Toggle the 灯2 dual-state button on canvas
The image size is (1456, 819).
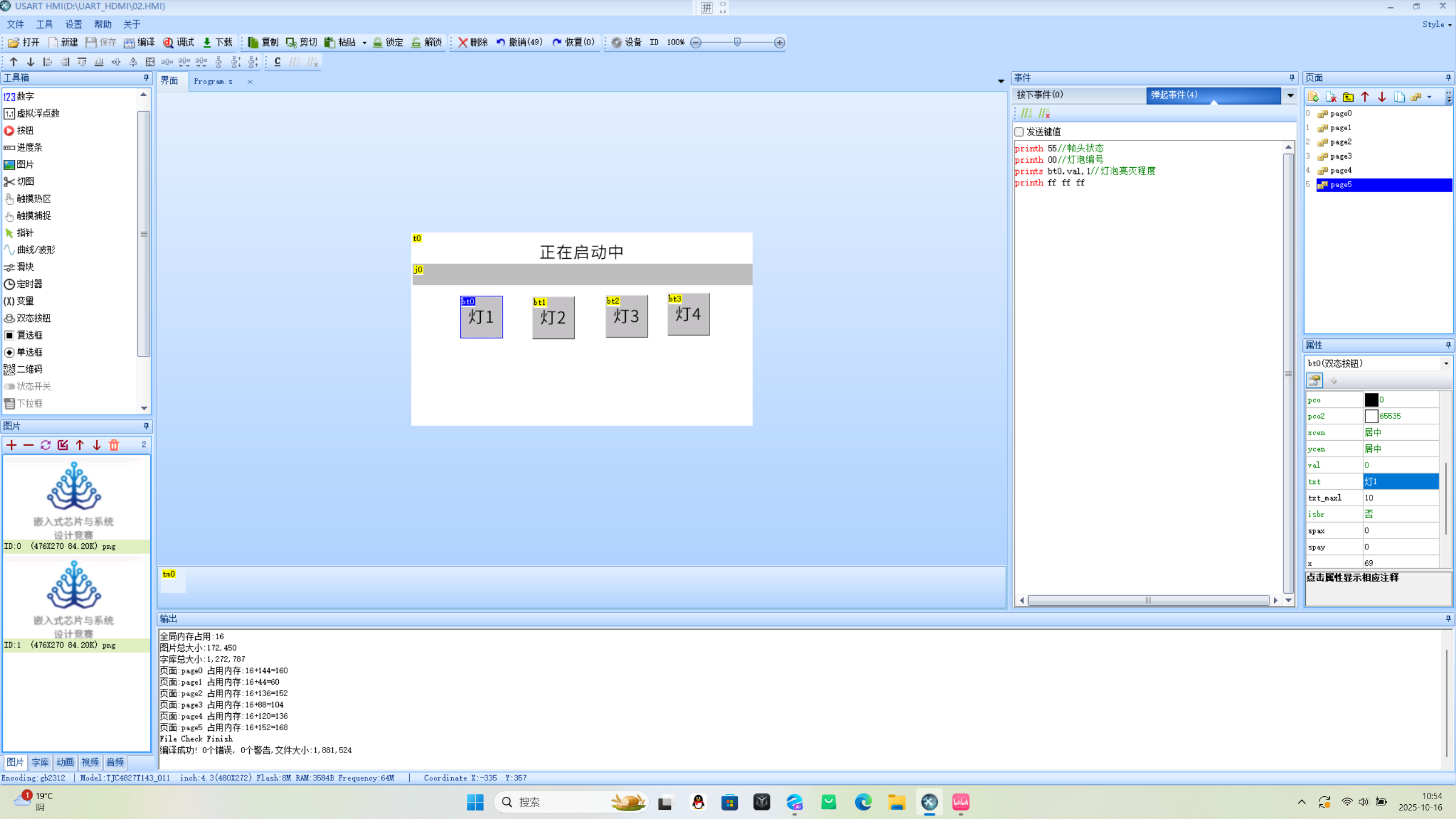[x=553, y=318]
